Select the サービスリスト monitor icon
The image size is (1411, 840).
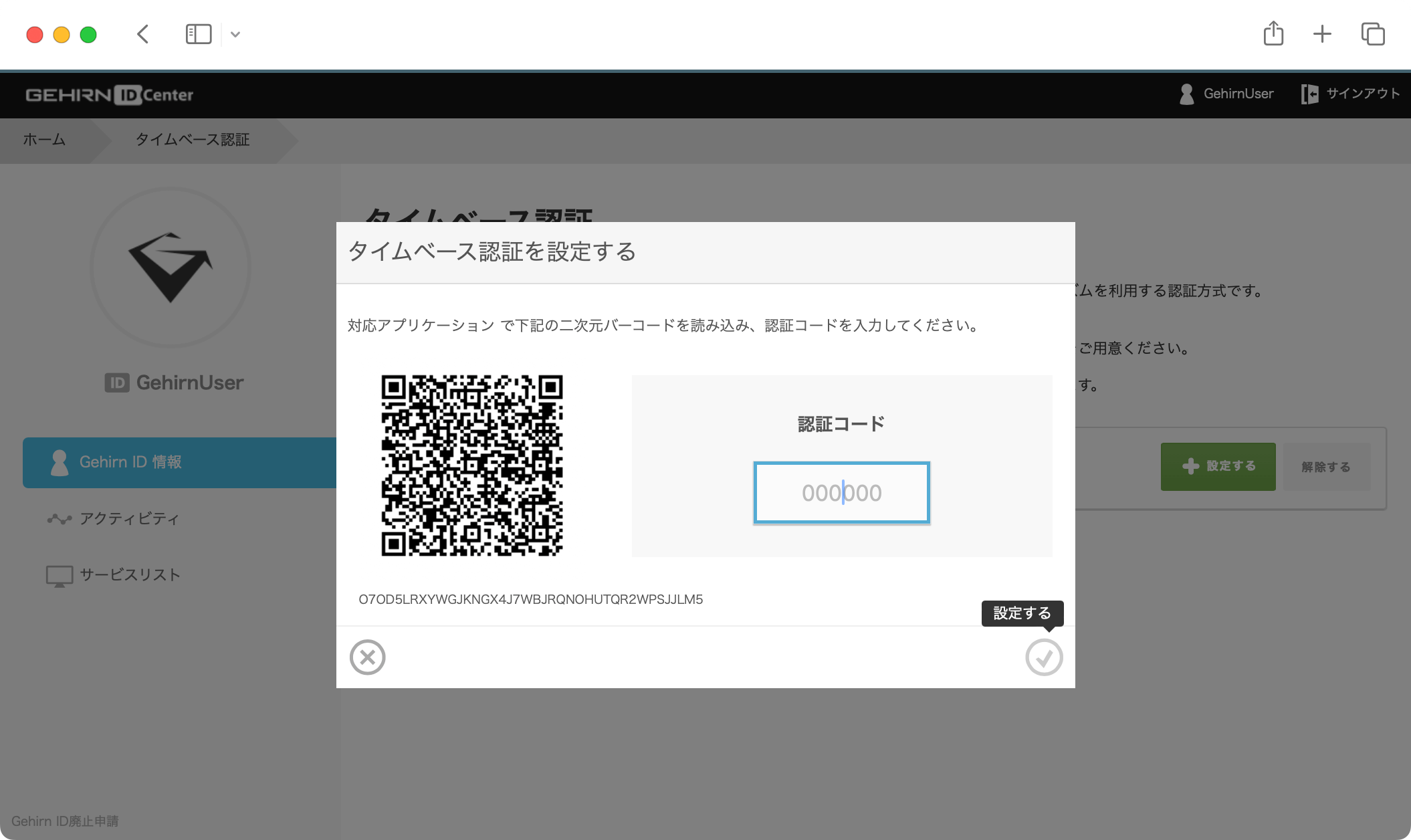tap(60, 574)
